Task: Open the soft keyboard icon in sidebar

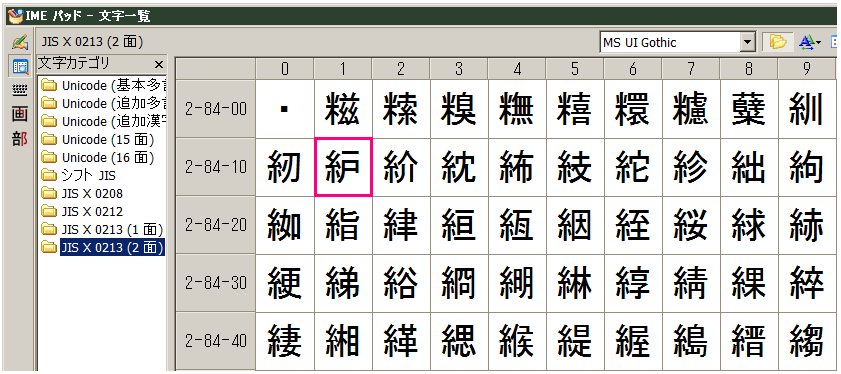Action: [x=20, y=91]
